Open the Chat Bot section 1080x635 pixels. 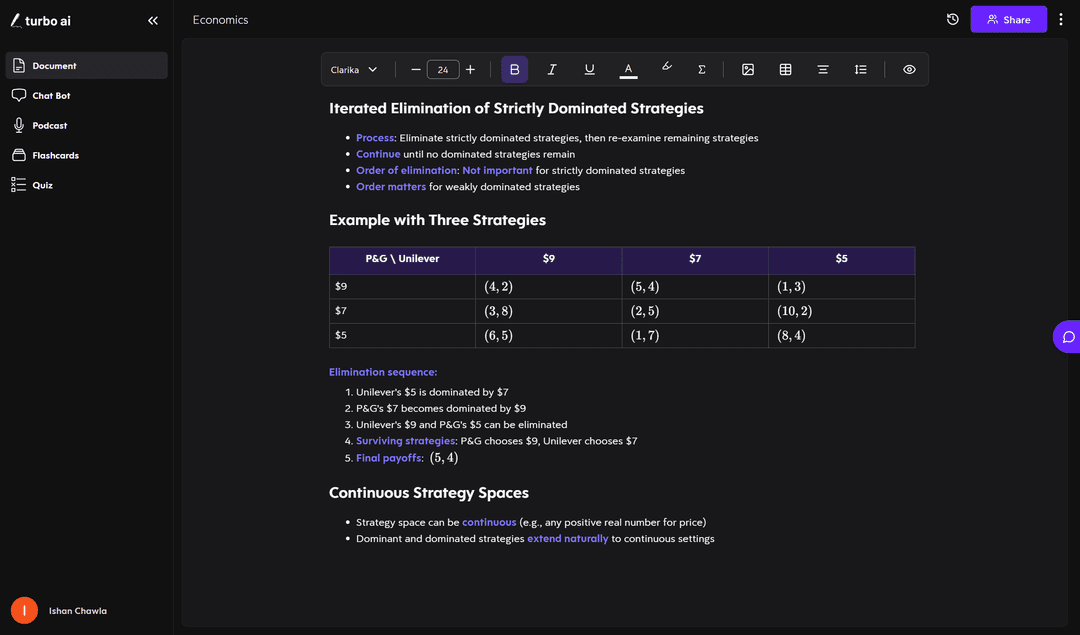click(x=87, y=96)
